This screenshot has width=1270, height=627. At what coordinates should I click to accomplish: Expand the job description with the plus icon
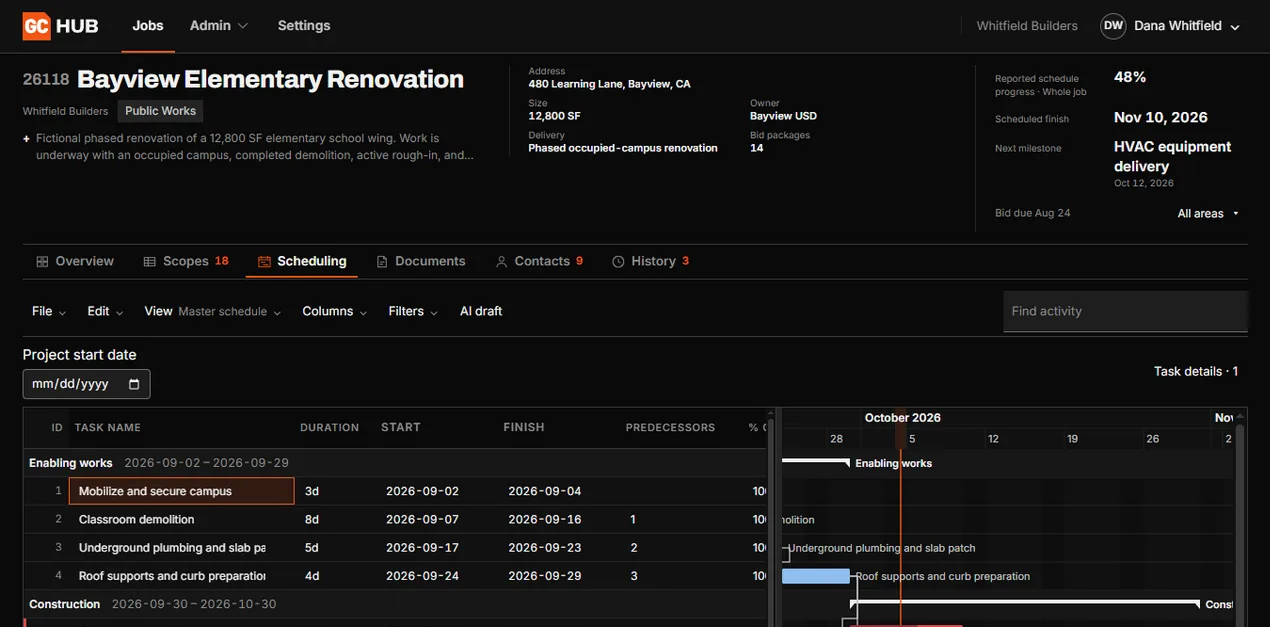tap(26, 139)
